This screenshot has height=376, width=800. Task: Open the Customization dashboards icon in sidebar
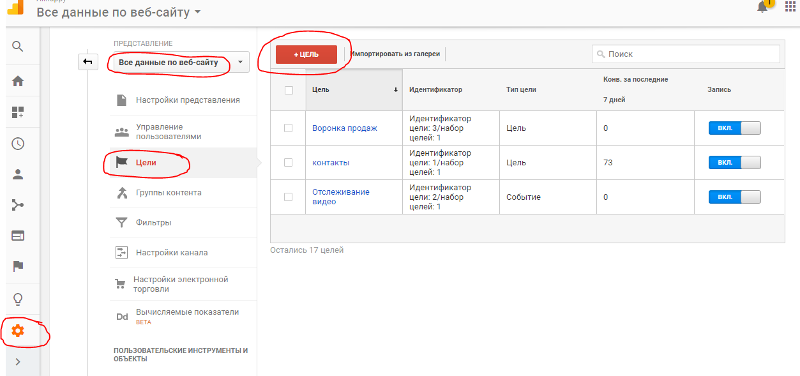18,112
